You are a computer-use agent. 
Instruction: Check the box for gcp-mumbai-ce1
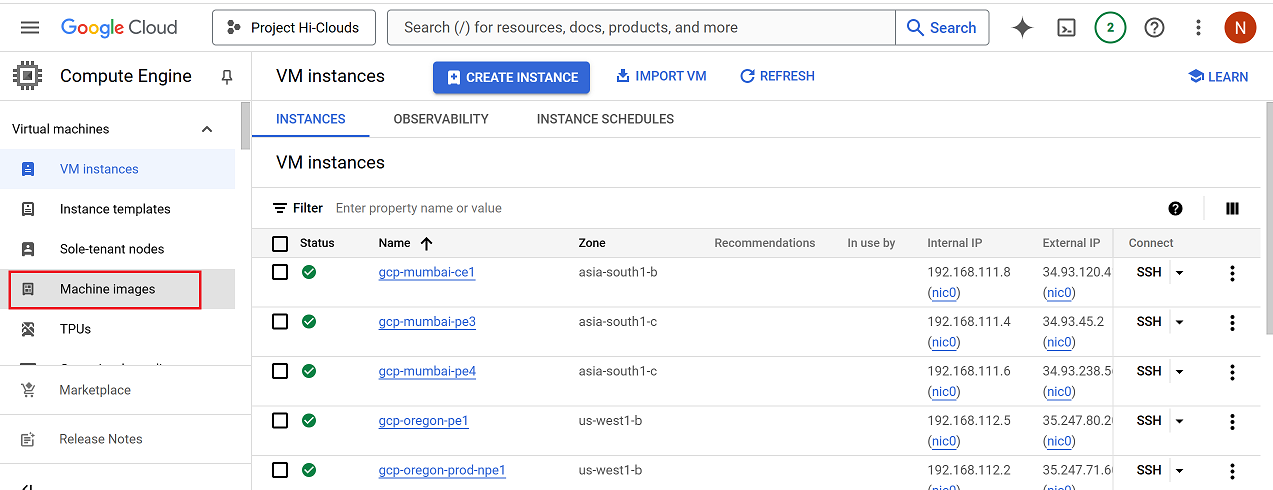(x=280, y=272)
